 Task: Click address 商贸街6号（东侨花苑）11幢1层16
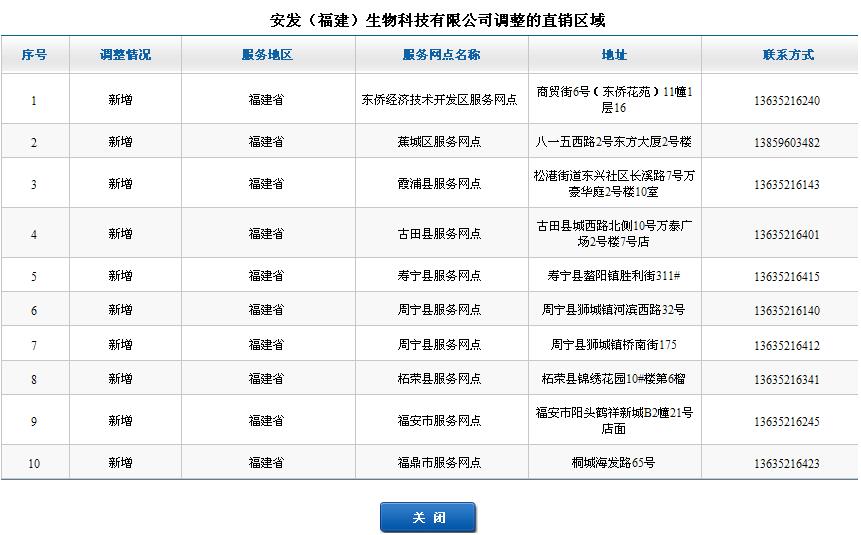tap(614, 99)
